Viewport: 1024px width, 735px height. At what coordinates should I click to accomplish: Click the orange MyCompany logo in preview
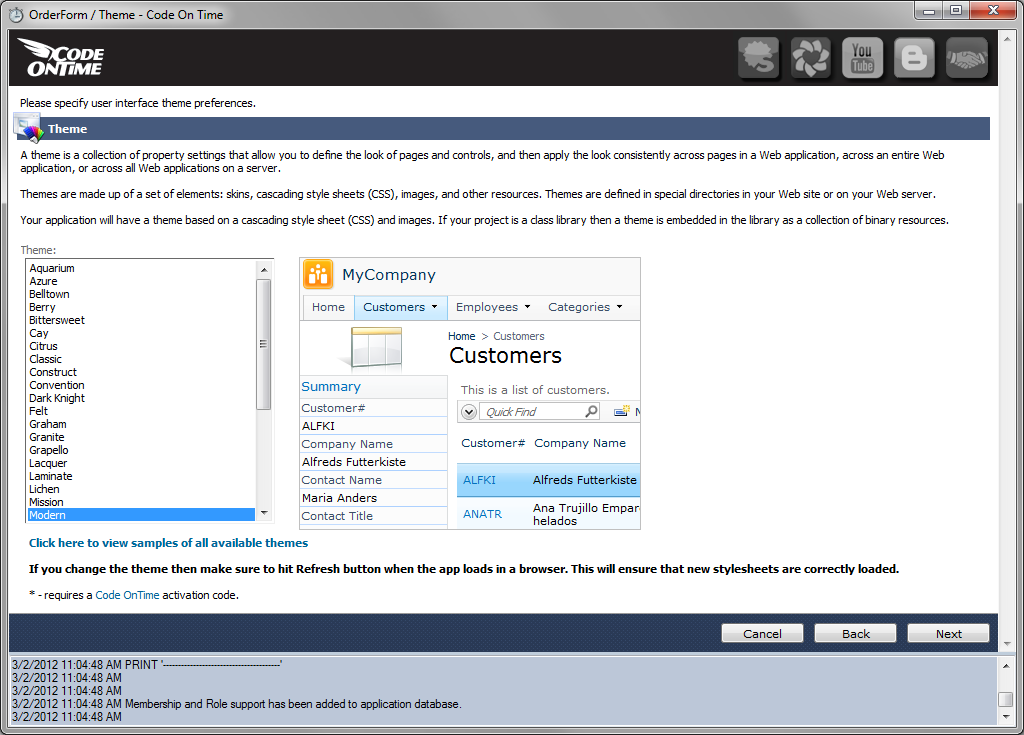coord(318,274)
